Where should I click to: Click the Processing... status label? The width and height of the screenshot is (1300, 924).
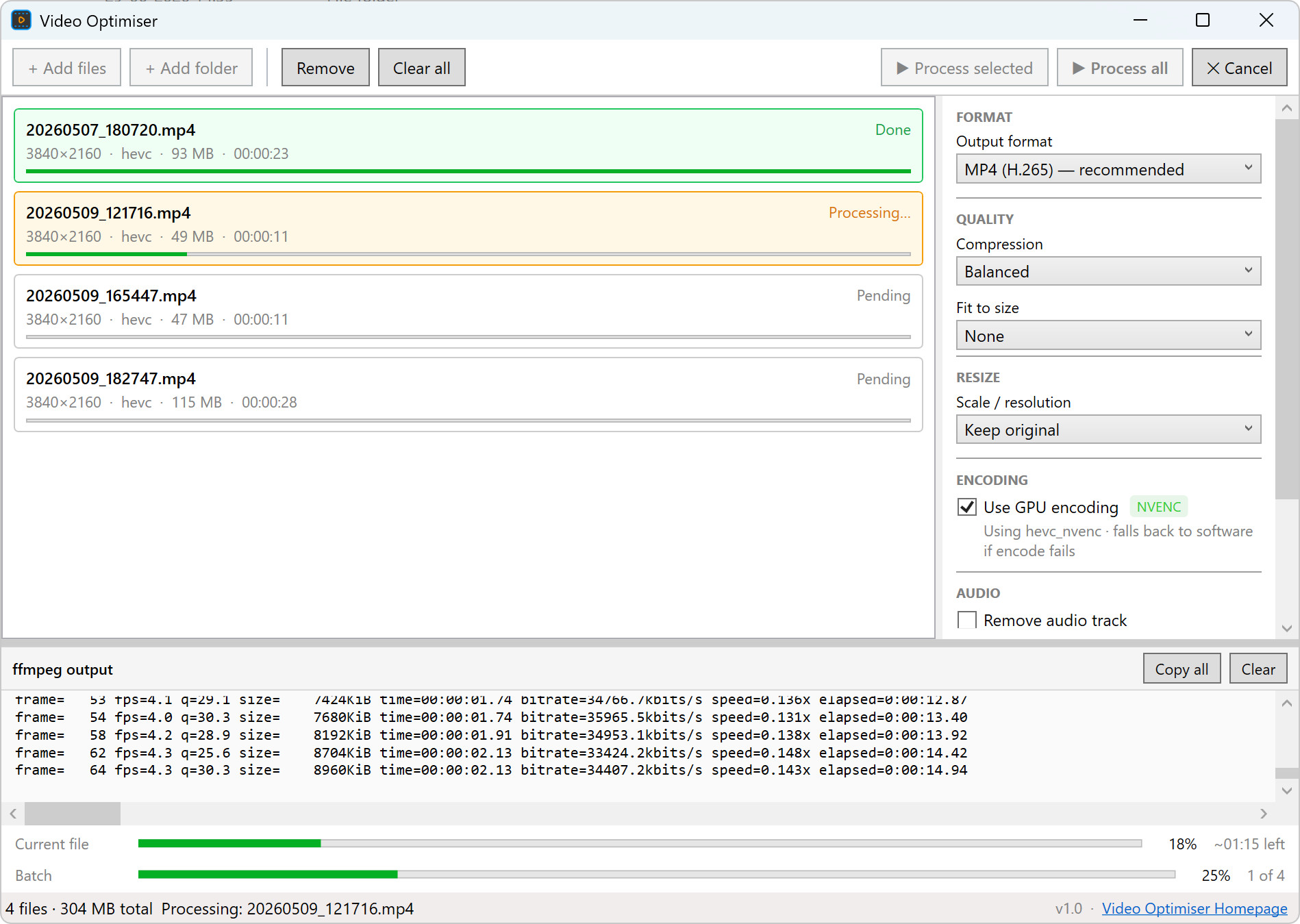tap(869, 212)
